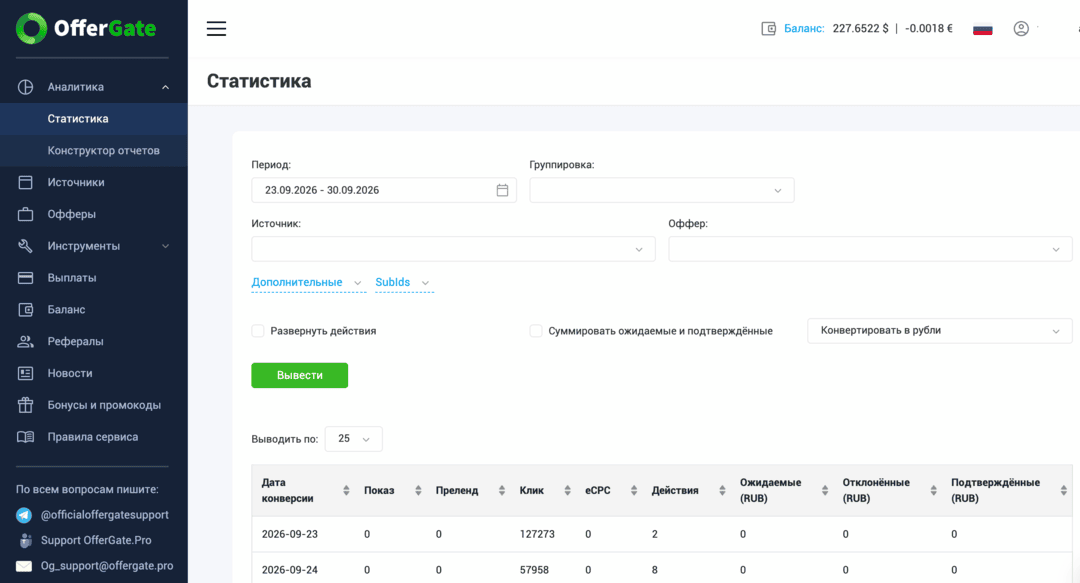The image size is (1080, 583).
Task: Open Конвертировать в рубли dropdown
Action: pyautogui.click(x=939, y=331)
